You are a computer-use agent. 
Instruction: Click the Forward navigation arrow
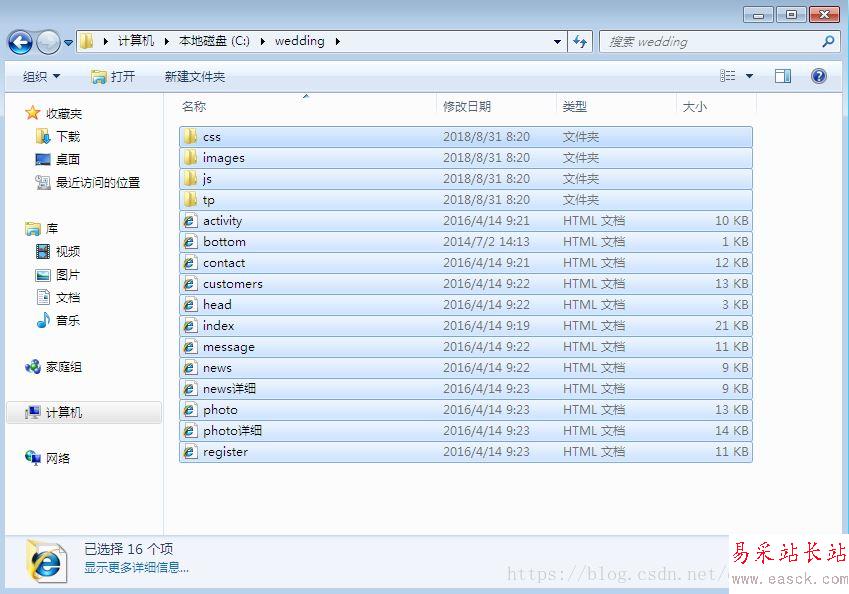48,42
